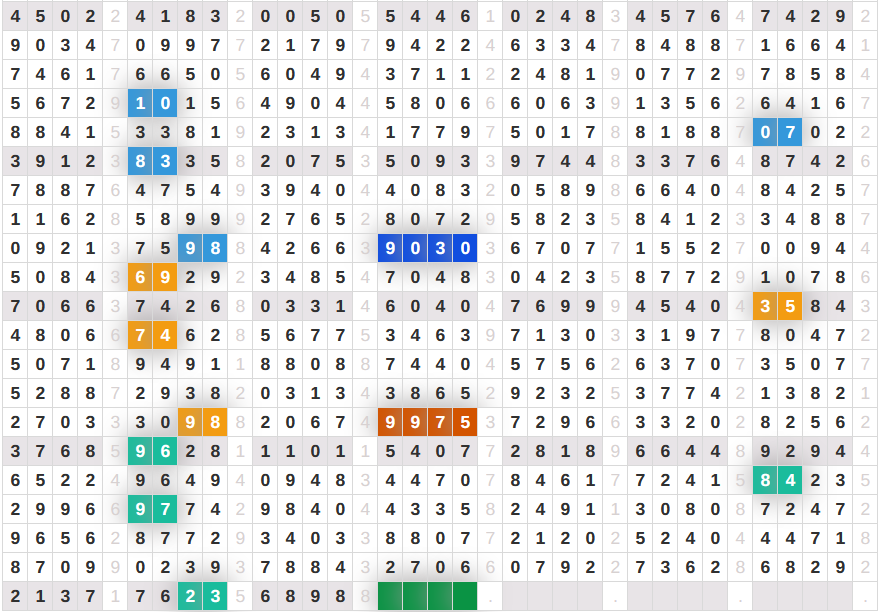Click the digit 3 in dark blue 9030 block
The height and width of the screenshot is (612, 880).
pyautogui.click(x=440, y=249)
